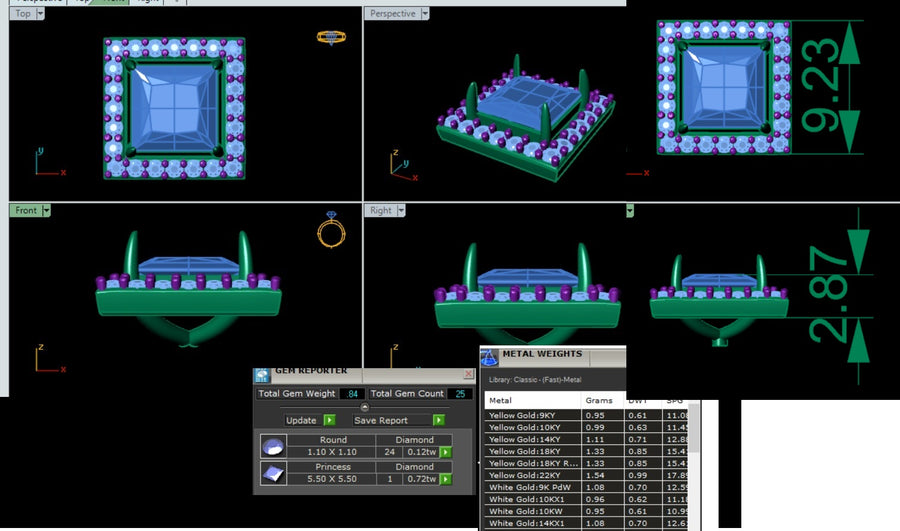Viewport: 900px width, 531px height.
Task: Click the Metal column header
Action: (533, 400)
